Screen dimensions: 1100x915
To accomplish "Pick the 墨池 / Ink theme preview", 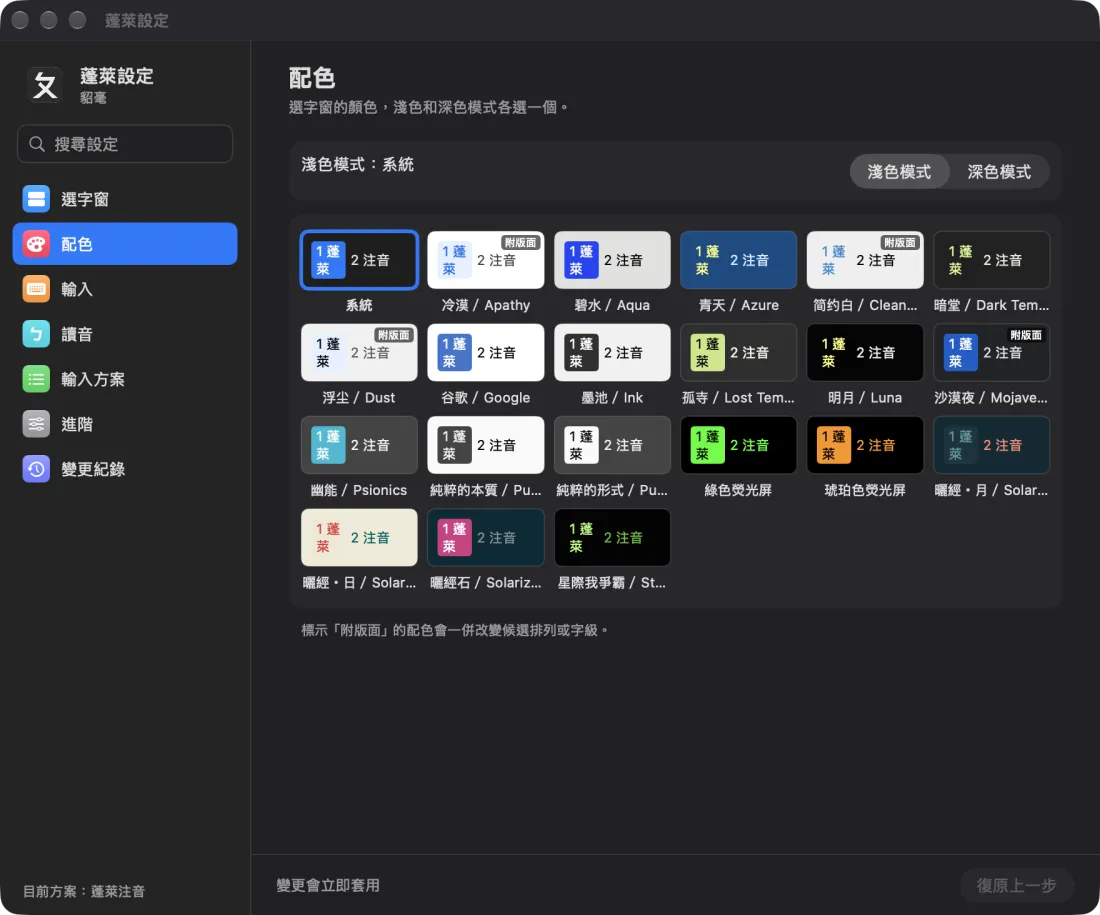I will pyautogui.click(x=612, y=352).
